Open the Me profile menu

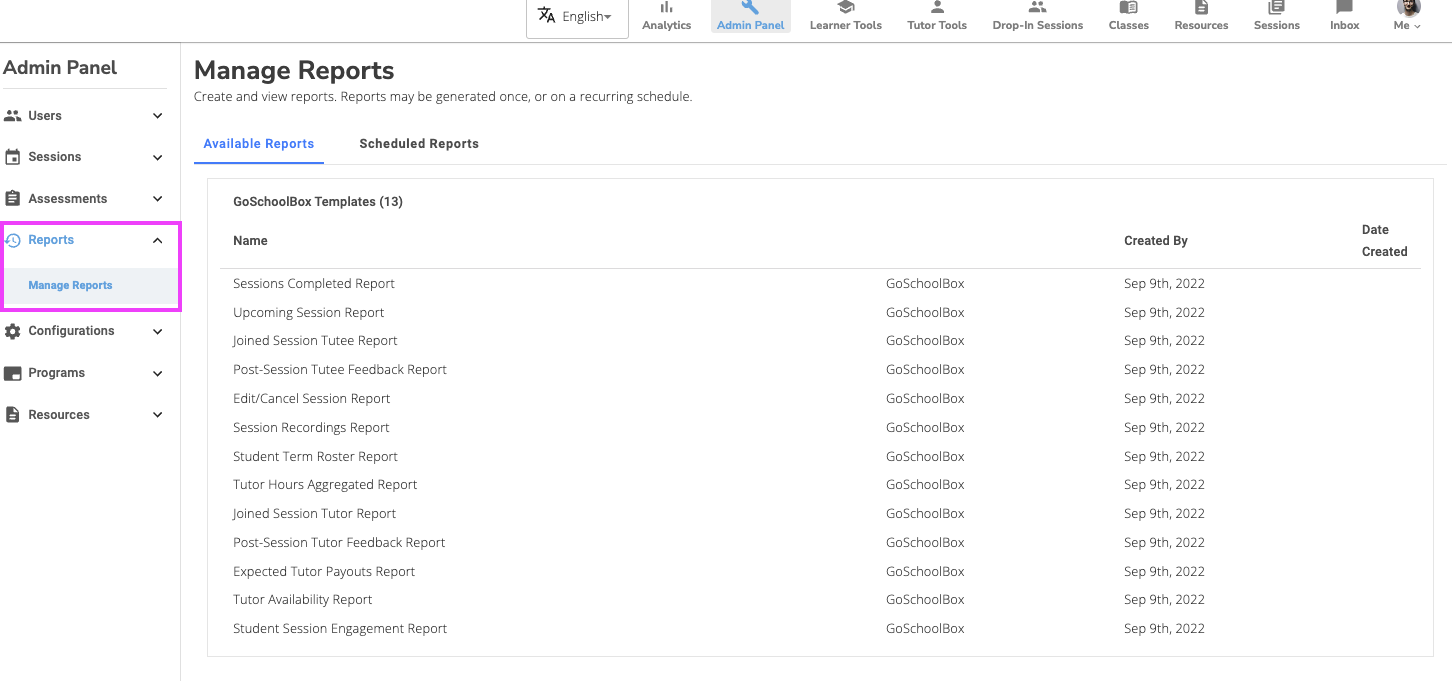pos(1407,16)
